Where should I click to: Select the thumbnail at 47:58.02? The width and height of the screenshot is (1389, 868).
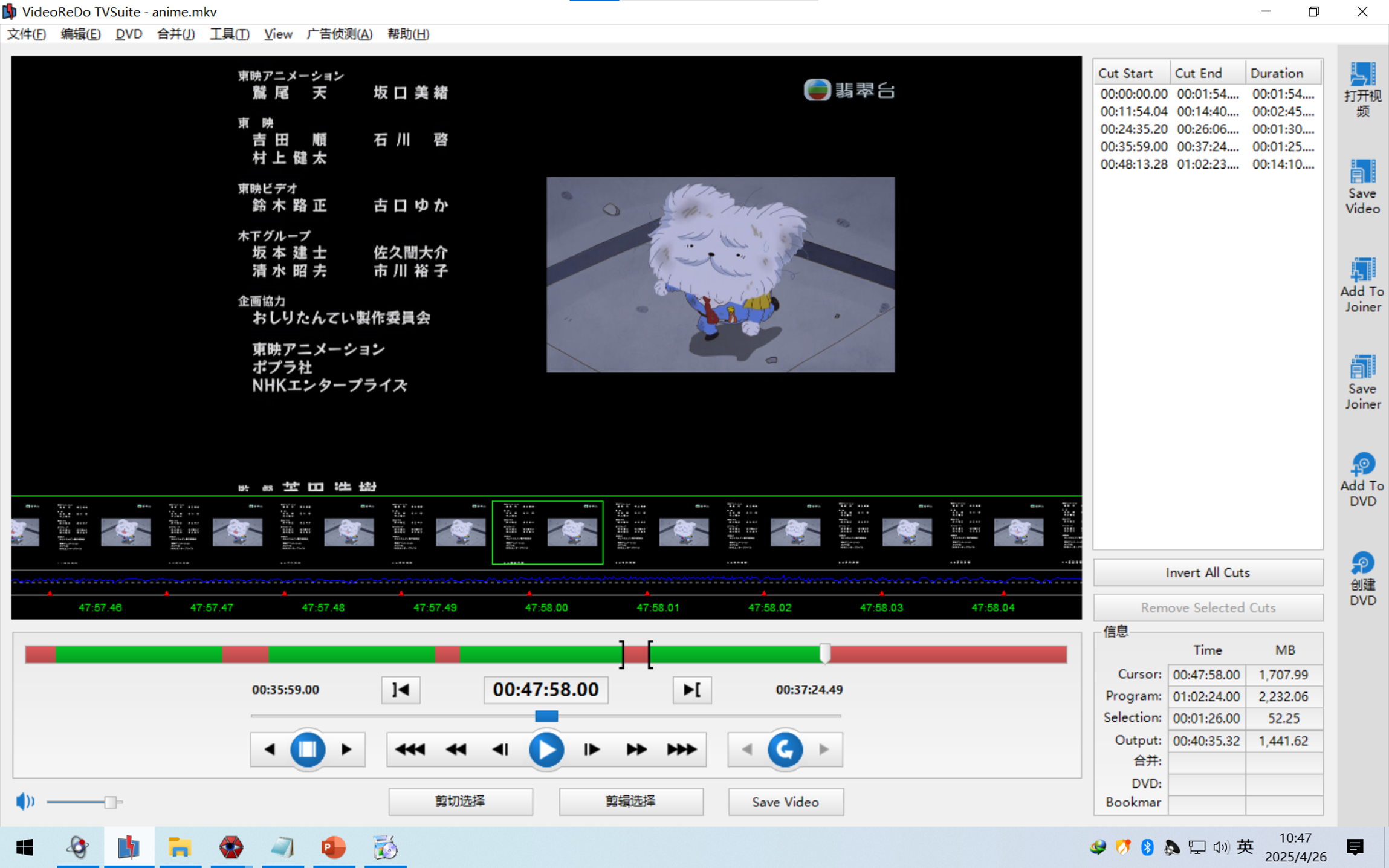[769, 533]
